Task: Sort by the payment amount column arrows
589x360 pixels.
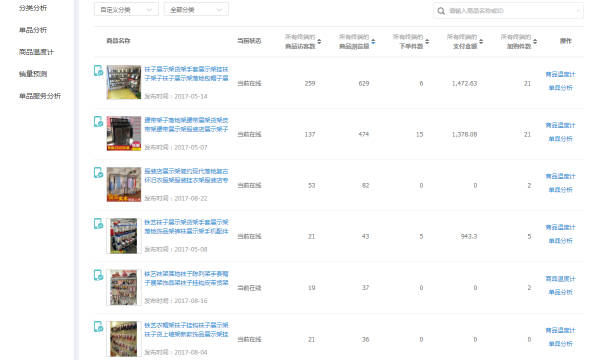Action: click(x=481, y=41)
